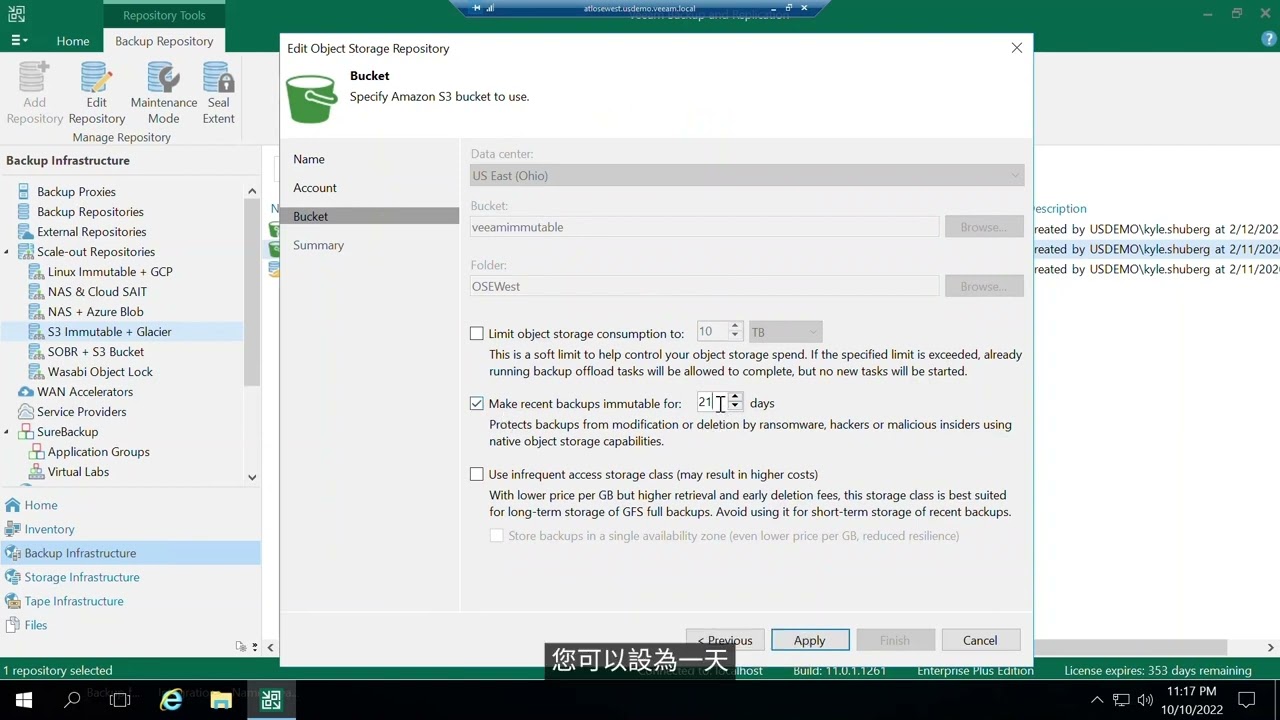
Task: Select S3 Immutable + Glacier repository
Action: pyautogui.click(x=109, y=331)
